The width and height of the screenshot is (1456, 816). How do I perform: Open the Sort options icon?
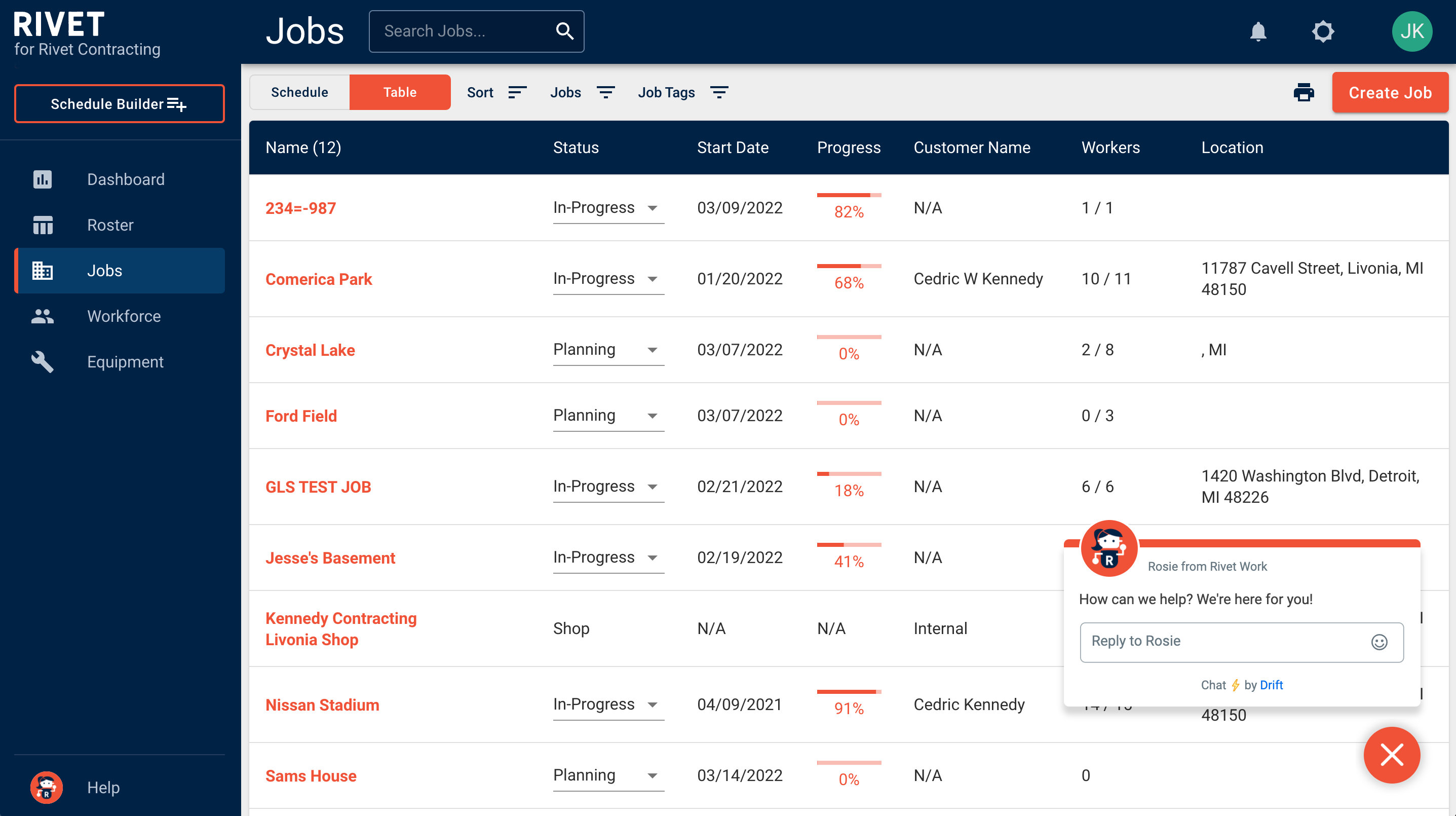517,92
